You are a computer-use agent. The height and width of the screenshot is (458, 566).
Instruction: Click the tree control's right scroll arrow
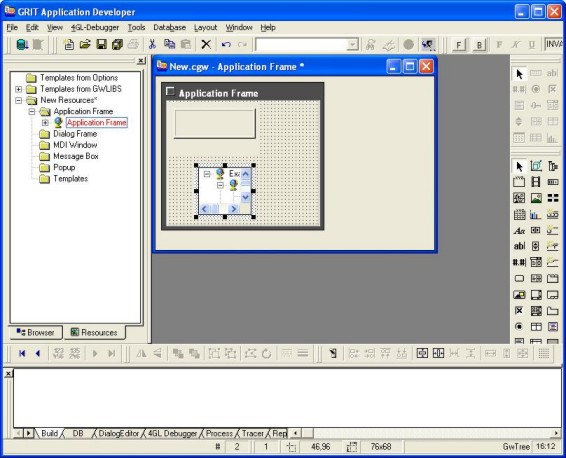click(x=234, y=209)
